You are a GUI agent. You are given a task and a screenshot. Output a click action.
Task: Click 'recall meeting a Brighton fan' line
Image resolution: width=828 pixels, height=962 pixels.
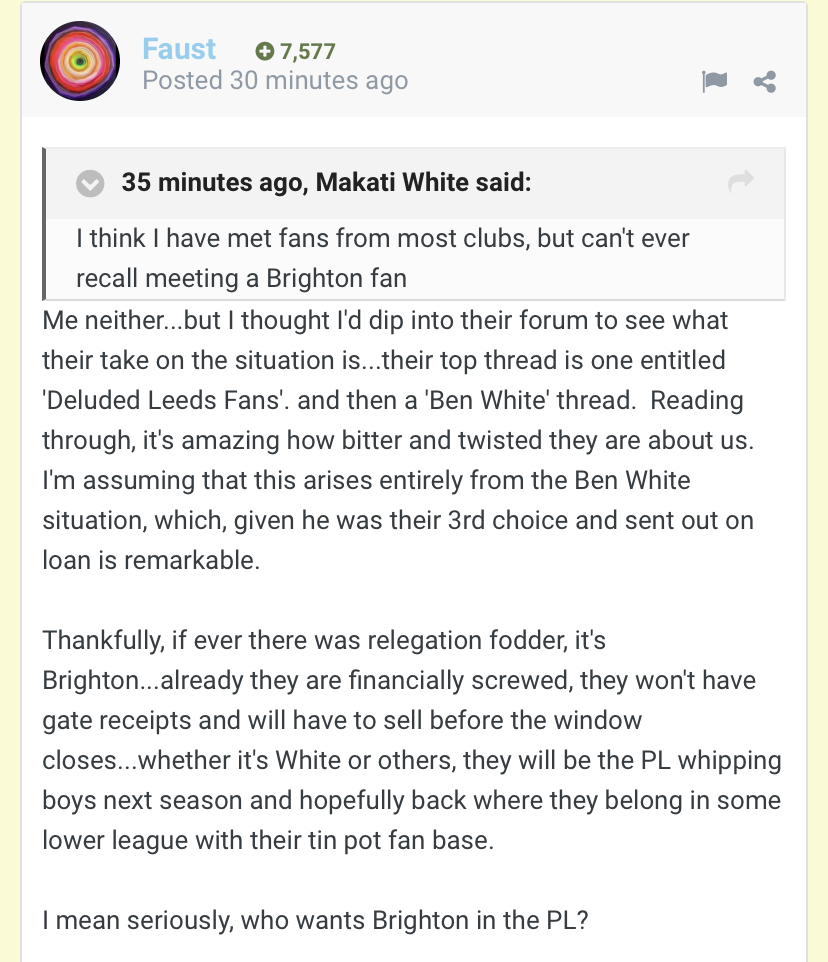tap(242, 279)
